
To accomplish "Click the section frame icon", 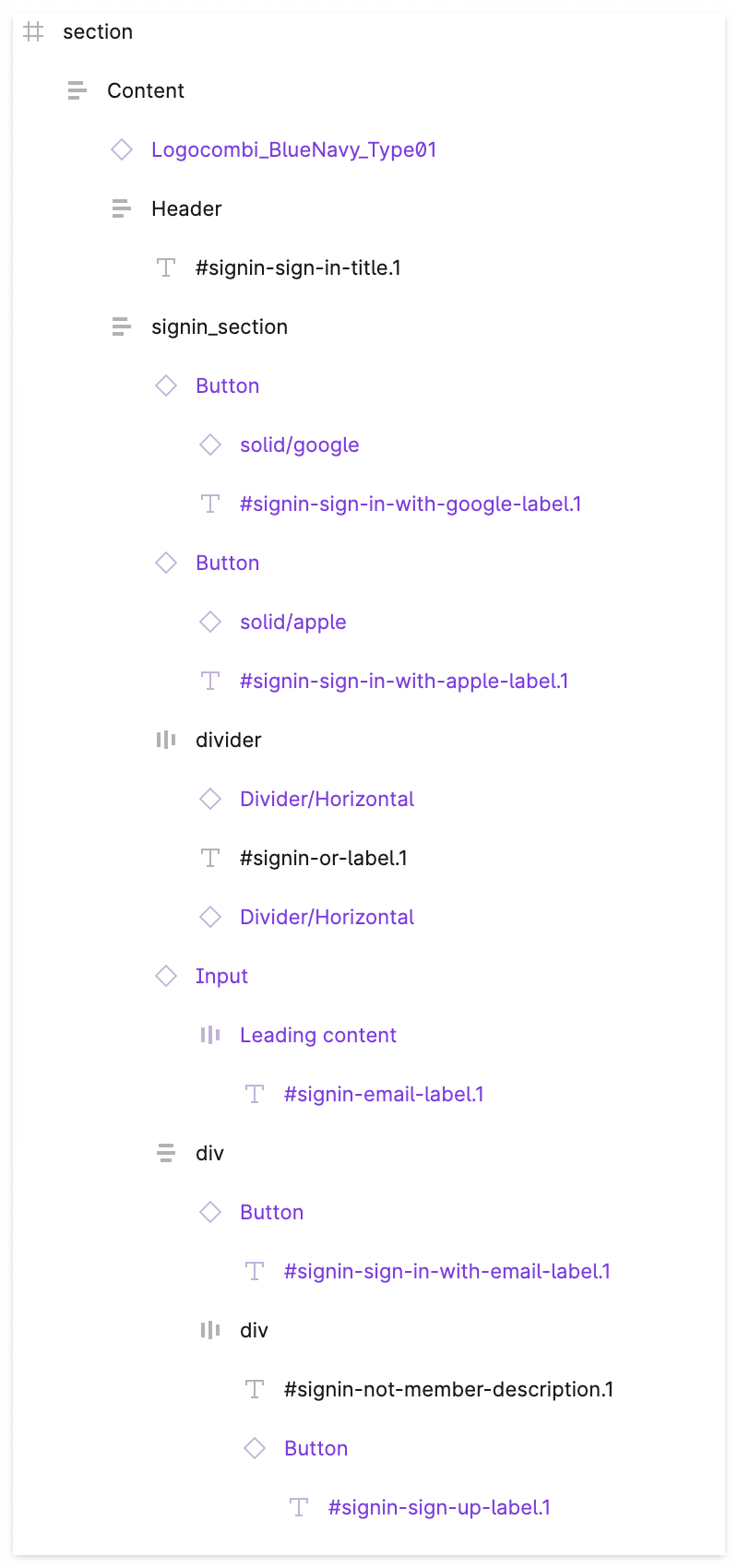I will pos(33,31).
